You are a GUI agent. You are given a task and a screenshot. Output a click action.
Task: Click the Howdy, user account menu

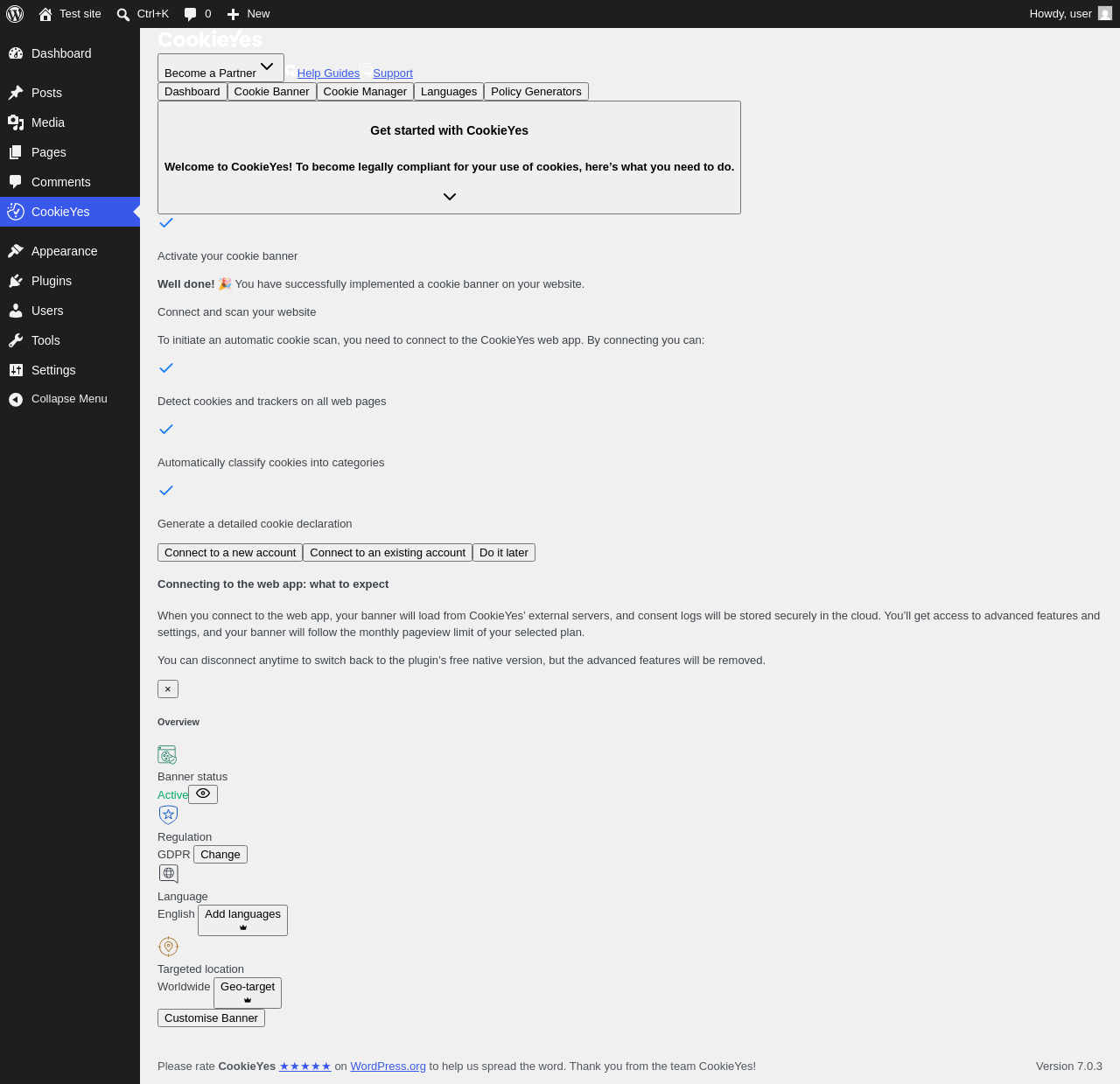point(1070,14)
